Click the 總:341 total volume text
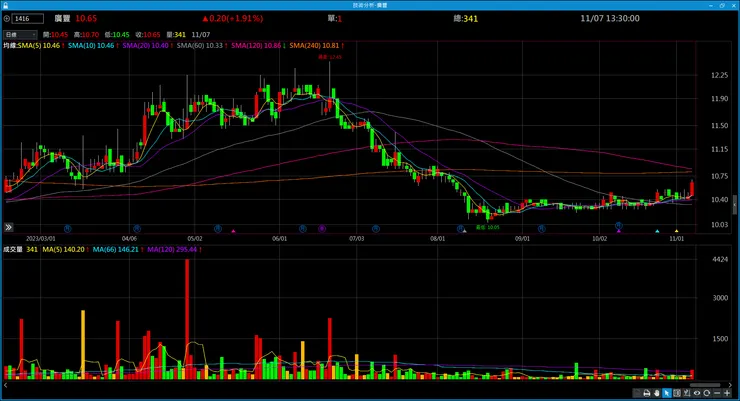This screenshot has width=740, height=401. tap(465, 18)
